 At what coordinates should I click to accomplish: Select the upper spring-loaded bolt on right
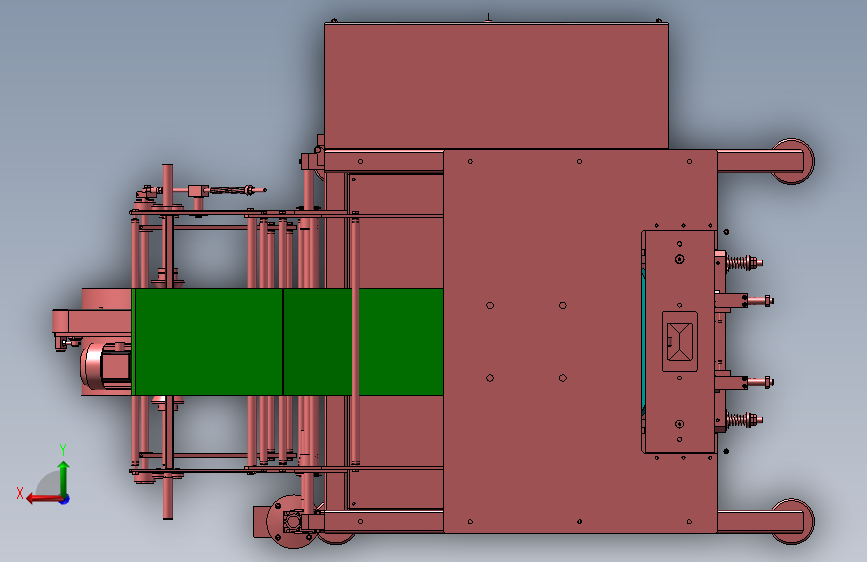point(744,262)
